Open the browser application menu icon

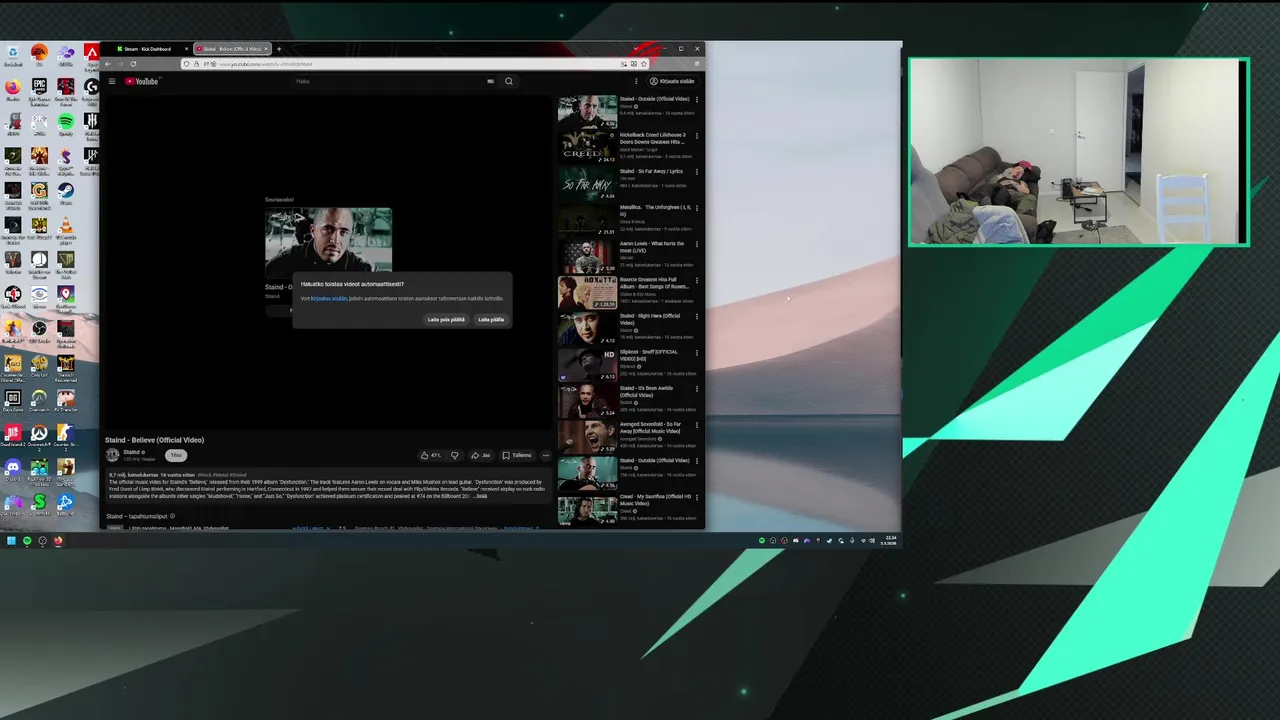point(697,64)
